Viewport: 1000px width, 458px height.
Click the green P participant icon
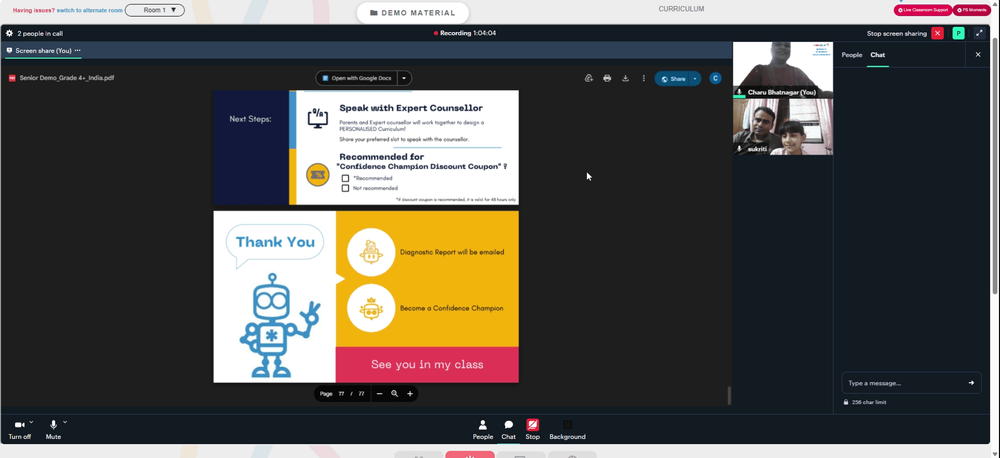point(958,33)
